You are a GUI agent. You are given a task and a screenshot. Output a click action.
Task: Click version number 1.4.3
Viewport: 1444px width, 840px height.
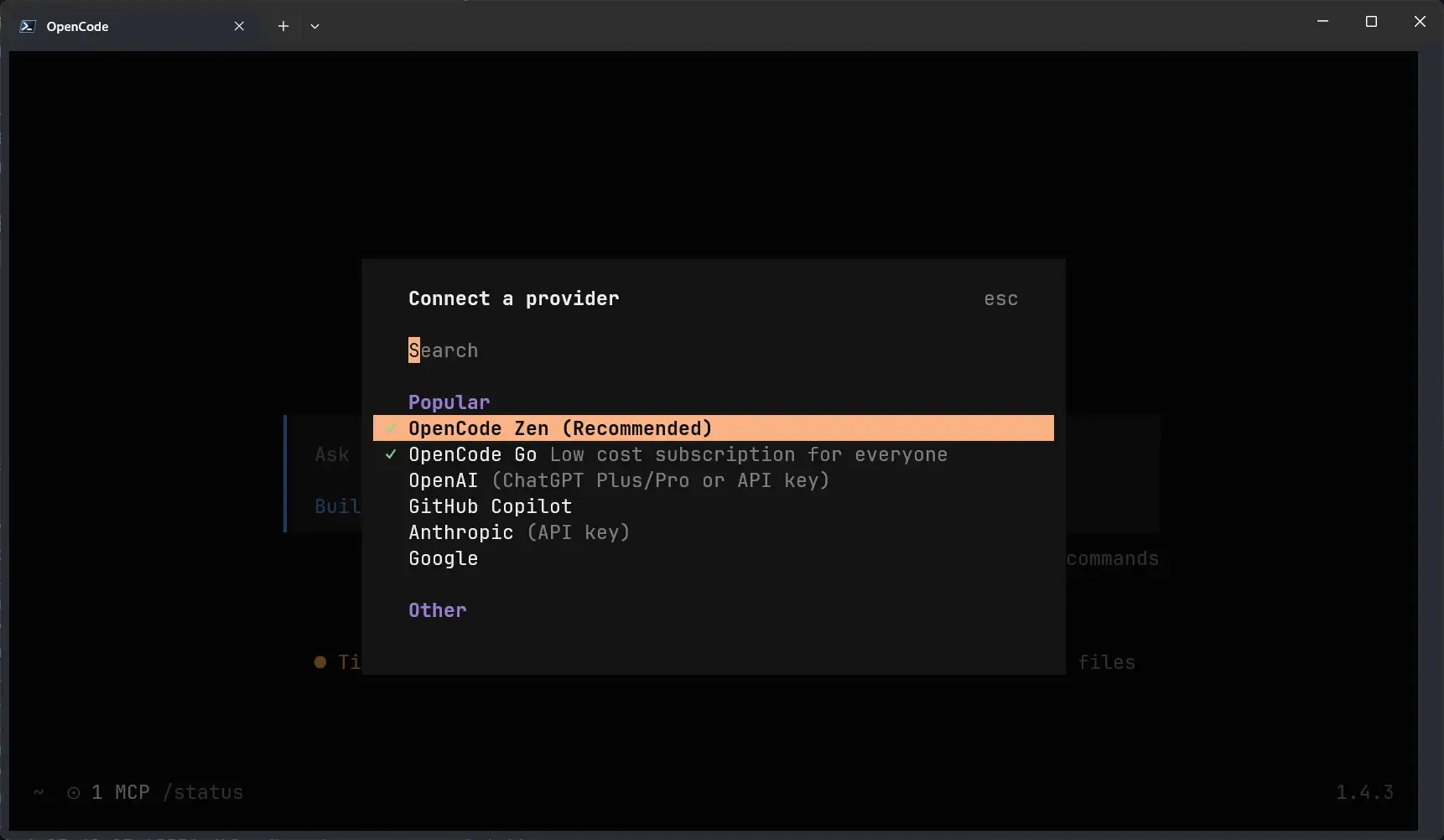(1365, 792)
